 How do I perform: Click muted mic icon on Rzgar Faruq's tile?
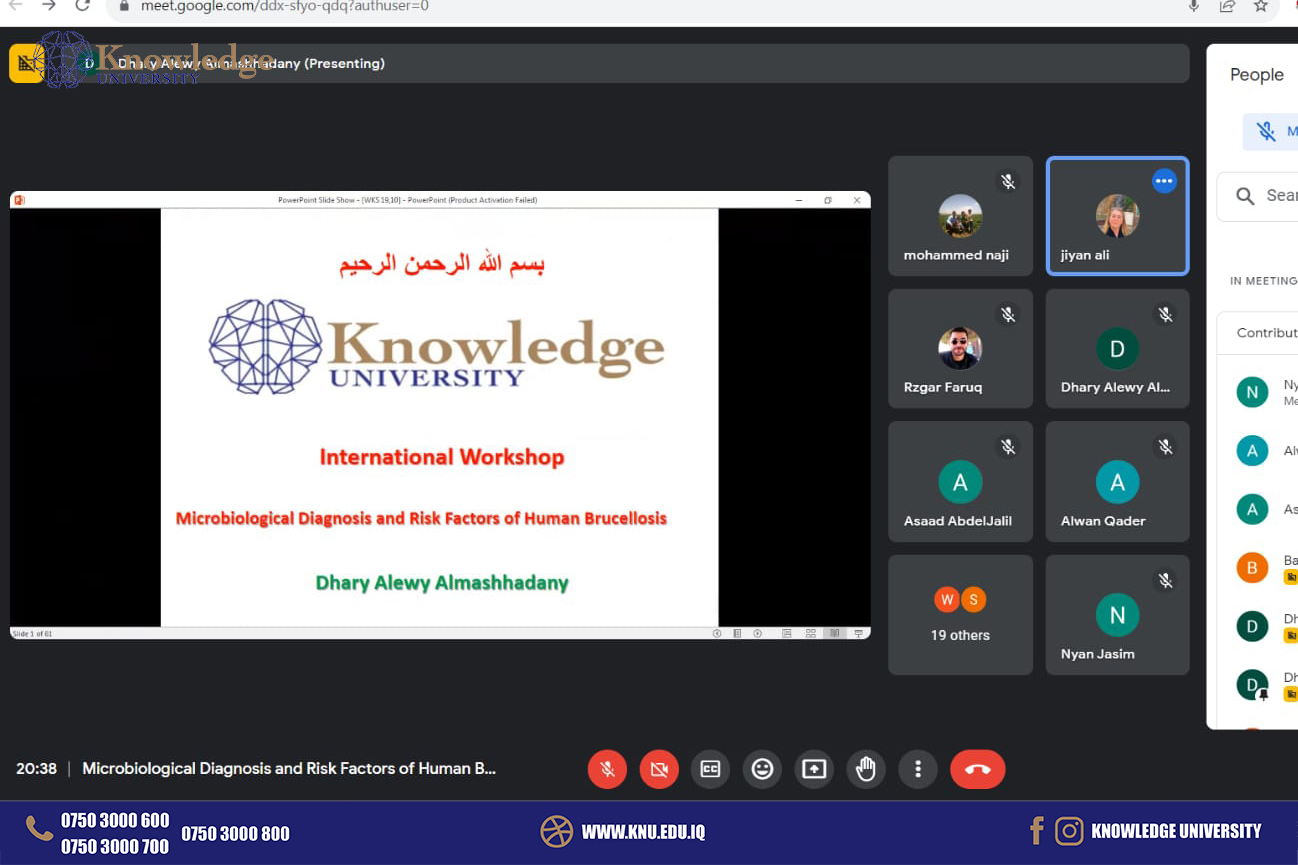(x=1008, y=315)
